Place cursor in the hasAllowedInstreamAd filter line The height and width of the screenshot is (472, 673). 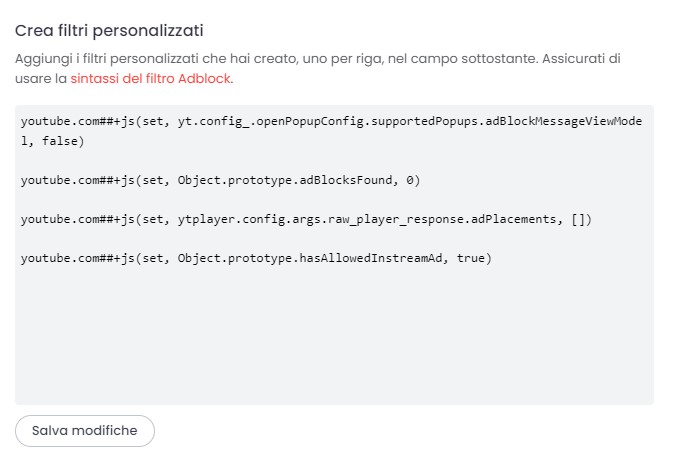[x=256, y=258]
